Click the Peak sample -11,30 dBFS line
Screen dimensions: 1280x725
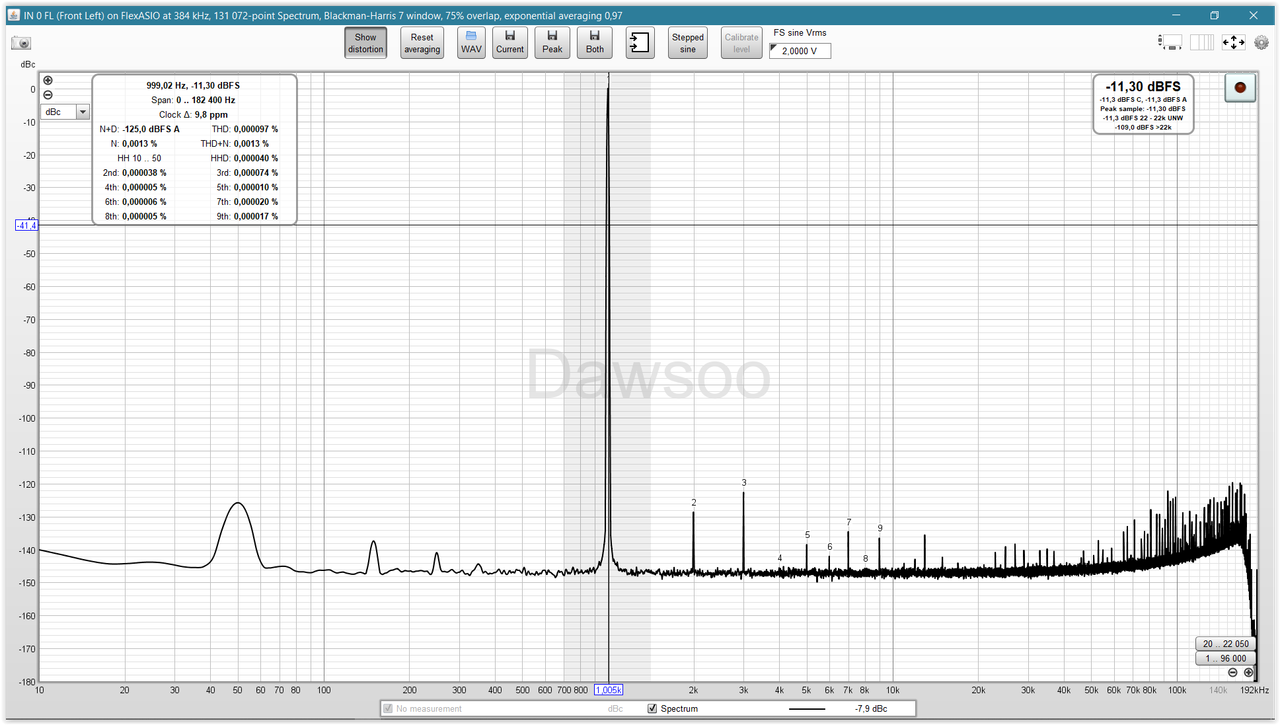[x=1143, y=109]
